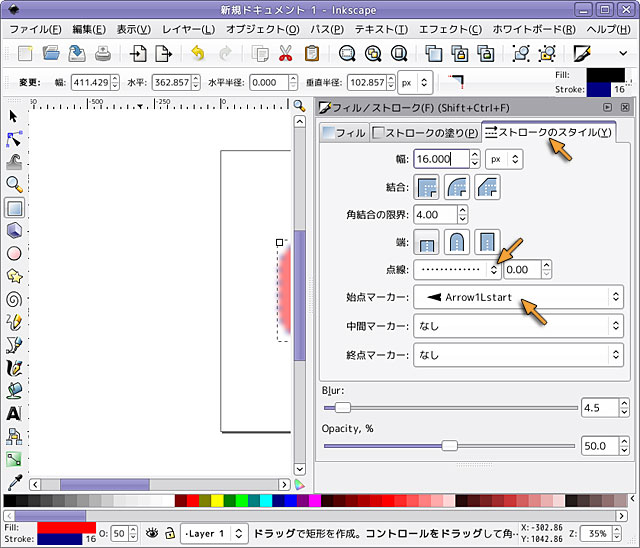The height and width of the screenshot is (548, 640).
Task: Select the round join style button
Action: coord(458,186)
